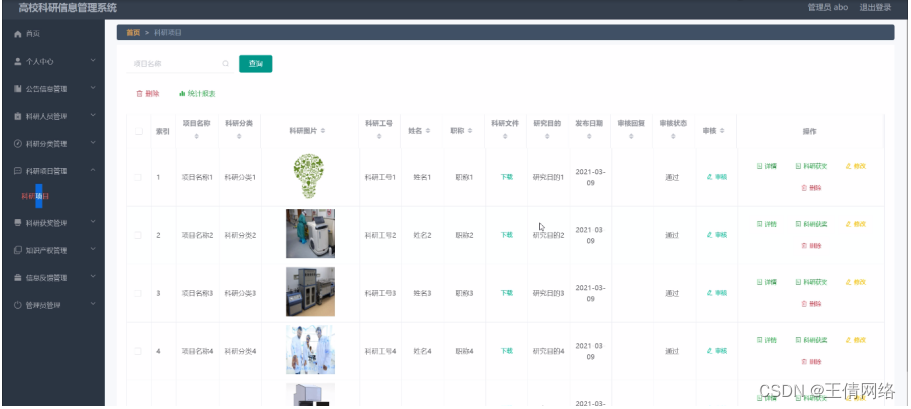Screen dimensions: 911x409
Task: Click the green 查询 button
Action: click(256, 64)
